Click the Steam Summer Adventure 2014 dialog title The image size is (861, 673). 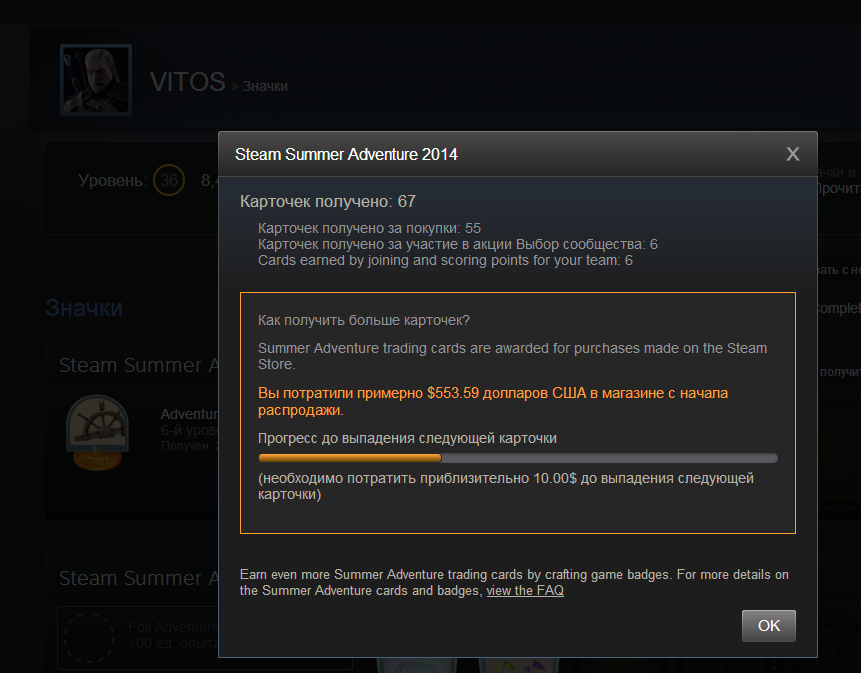346,154
